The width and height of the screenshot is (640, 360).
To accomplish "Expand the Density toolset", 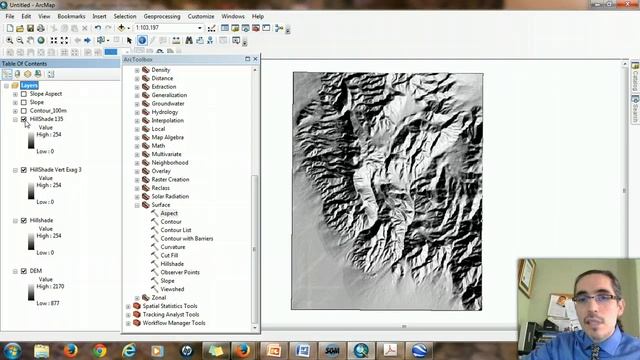I will click(x=137, y=70).
